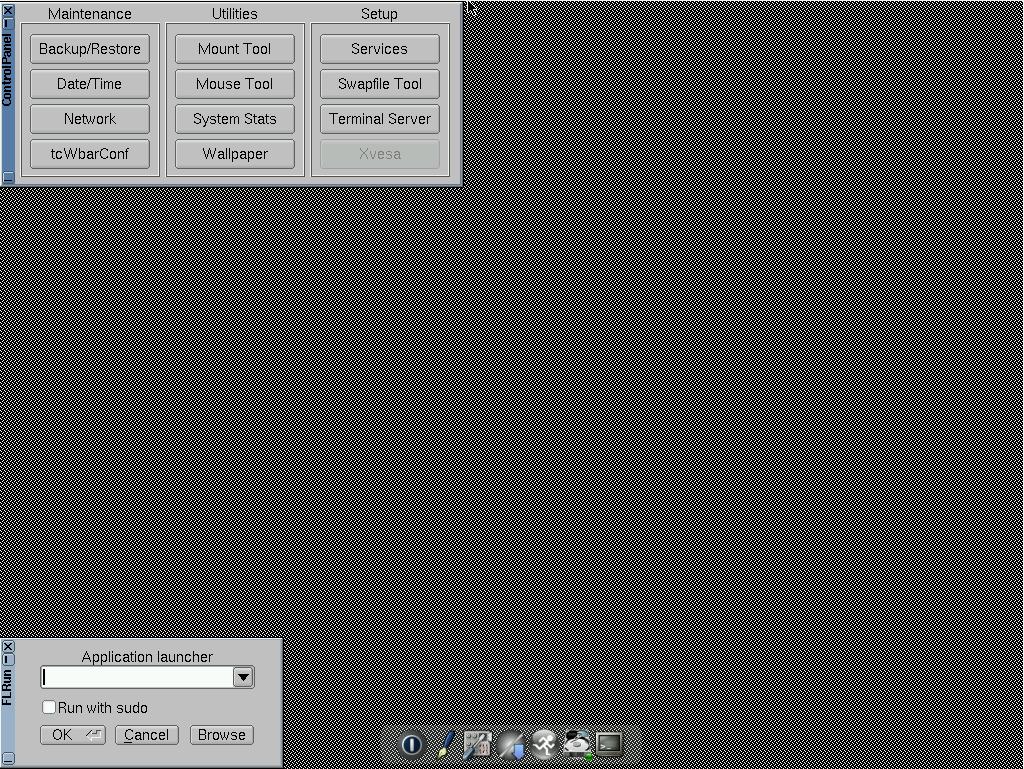Open the Backup/Restore tool
The width and height of the screenshot is (1024, 769).
(x=89, y=48)
